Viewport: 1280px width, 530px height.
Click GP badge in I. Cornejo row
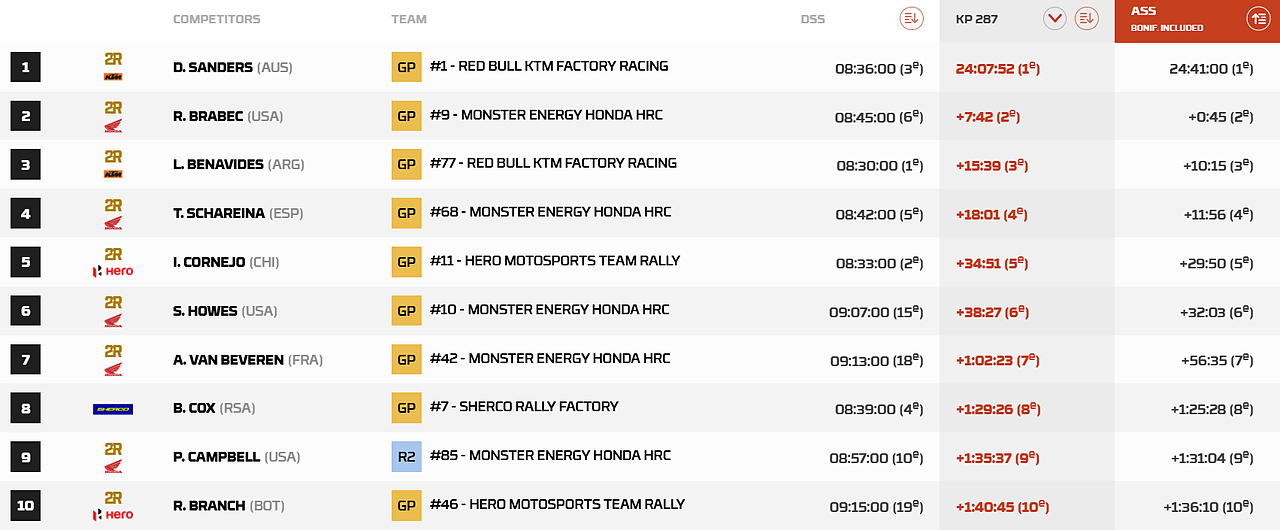coord(406,262)
